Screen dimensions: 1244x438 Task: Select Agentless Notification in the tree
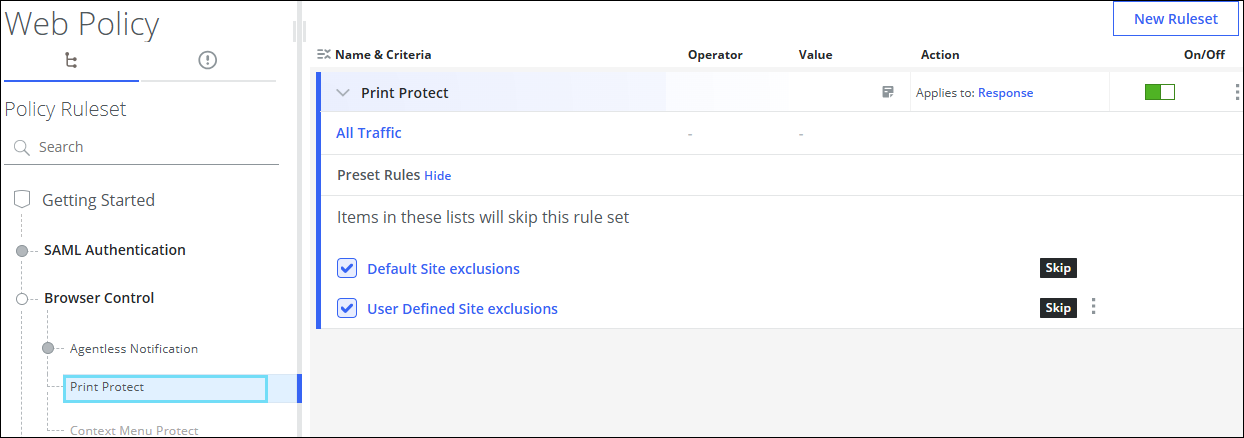pyautogui.click(x=133, y=349)
